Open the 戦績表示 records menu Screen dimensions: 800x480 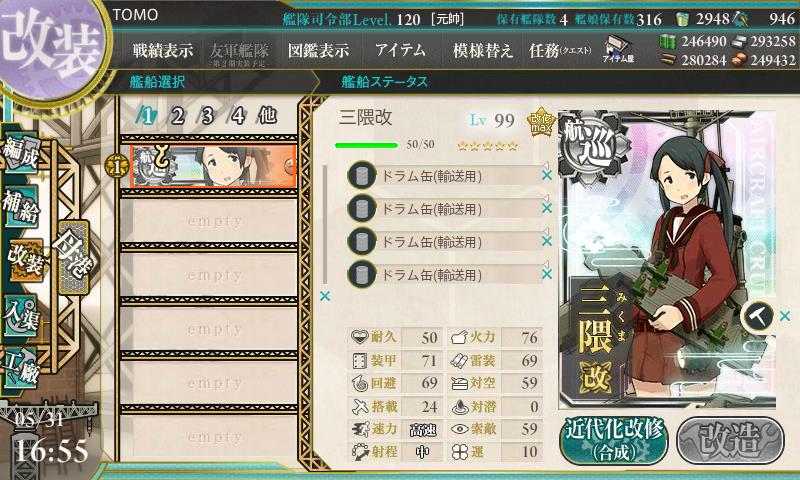pyautogui.click(x=162, y=50)
